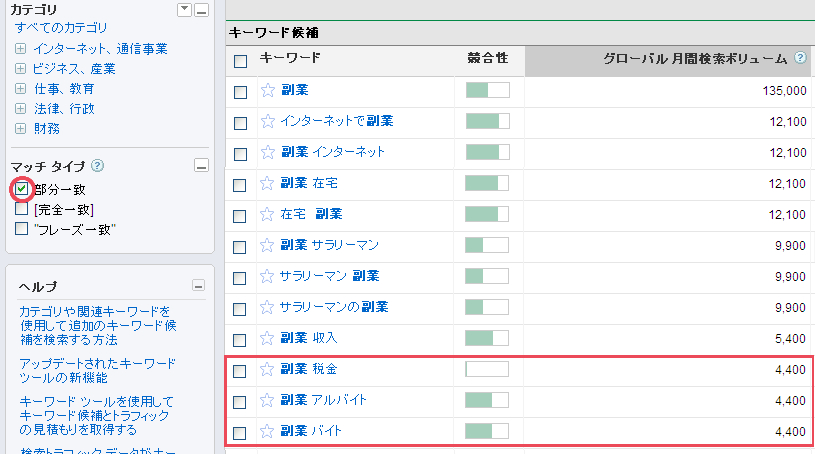Select all keywords with header checkbox
This screenshot has width=815, height=454.
point(240,60)
